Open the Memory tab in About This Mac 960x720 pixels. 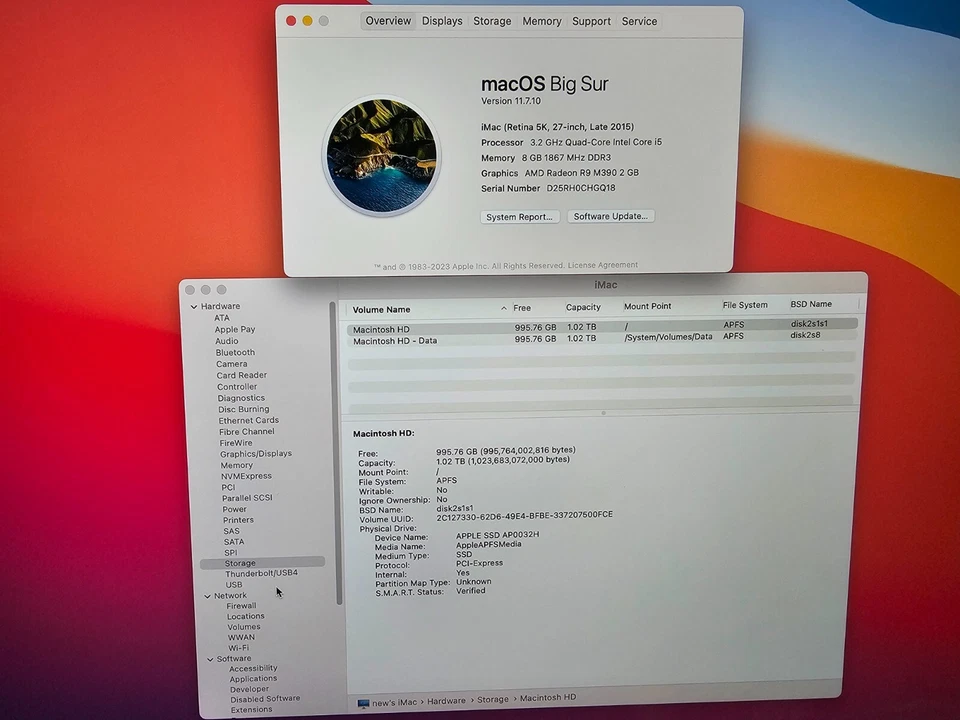pos(541,20)
